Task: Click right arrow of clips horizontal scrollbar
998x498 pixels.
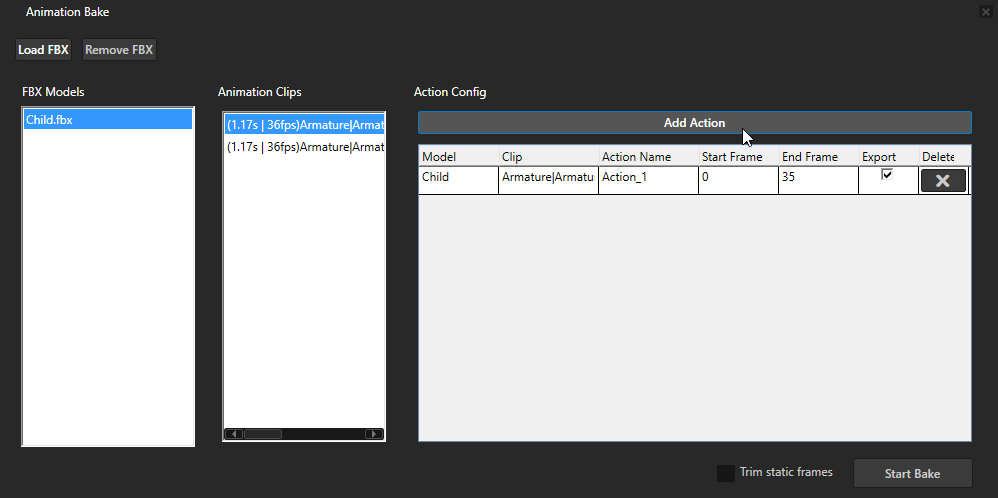Action: pyautogui.click(x=374, y=434)
